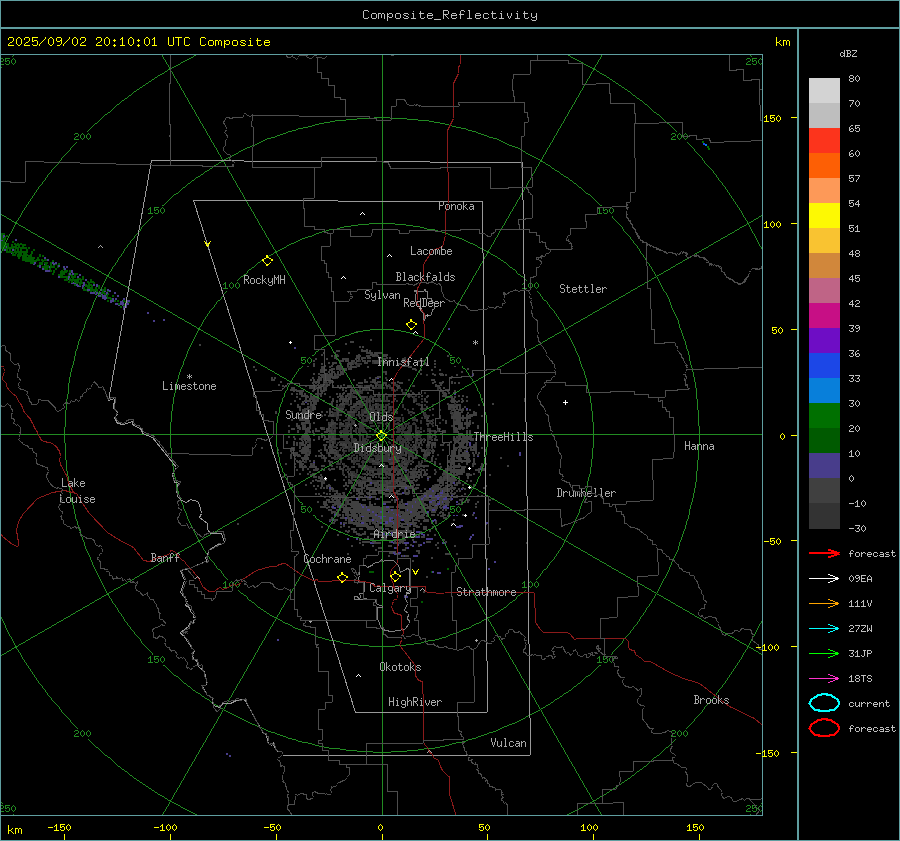The width and height of the screenshot is (900, 841).
Task: Click the Ponoka city label
Action: tap(456, 206)
